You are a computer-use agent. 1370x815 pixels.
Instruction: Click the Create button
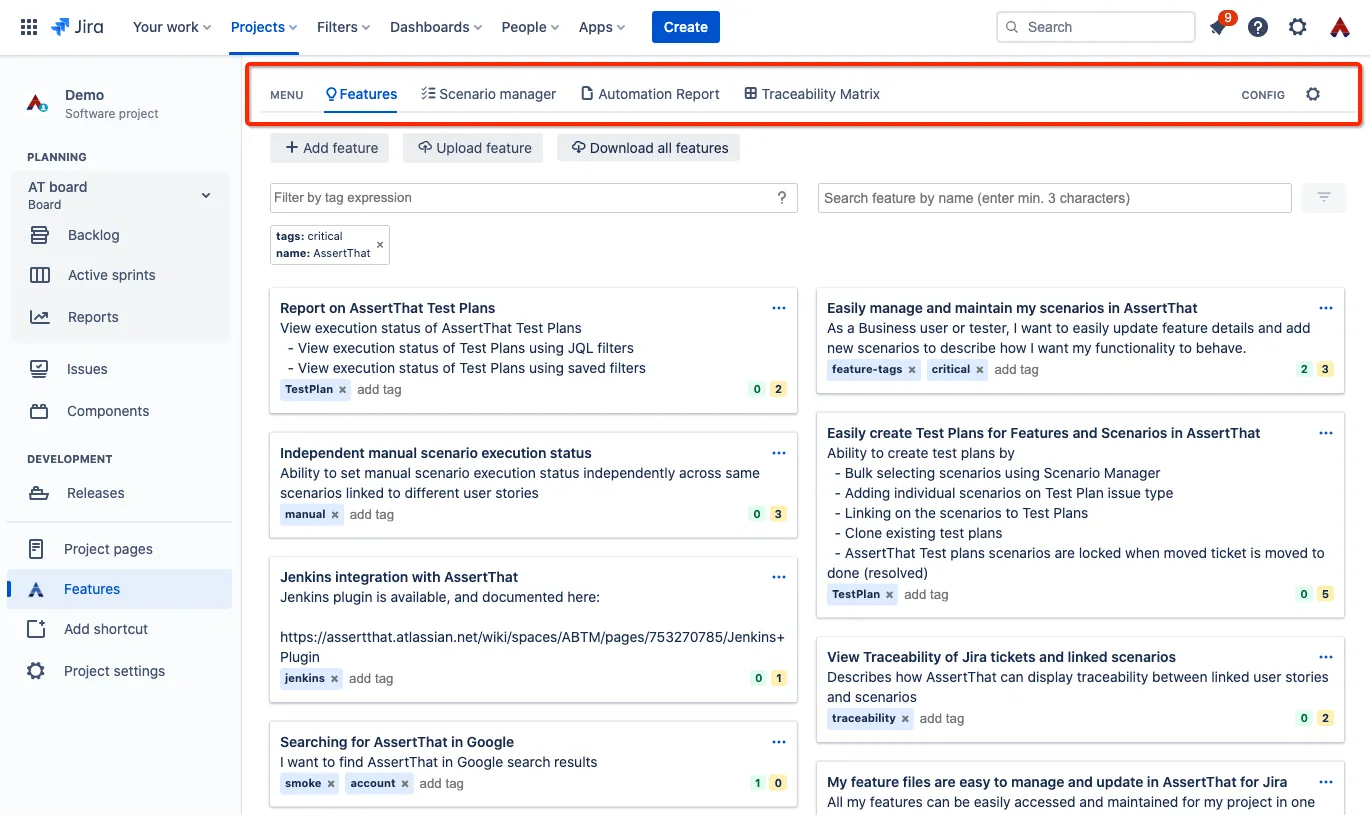[x=686, y=27]
